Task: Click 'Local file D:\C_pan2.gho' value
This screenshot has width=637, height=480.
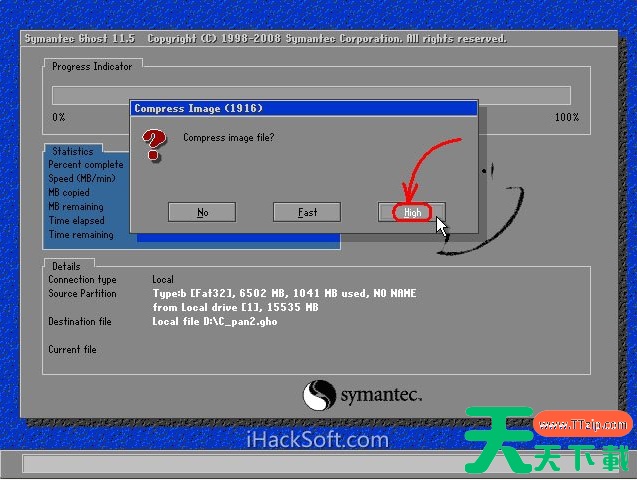Action: click(x=215, y=322)
